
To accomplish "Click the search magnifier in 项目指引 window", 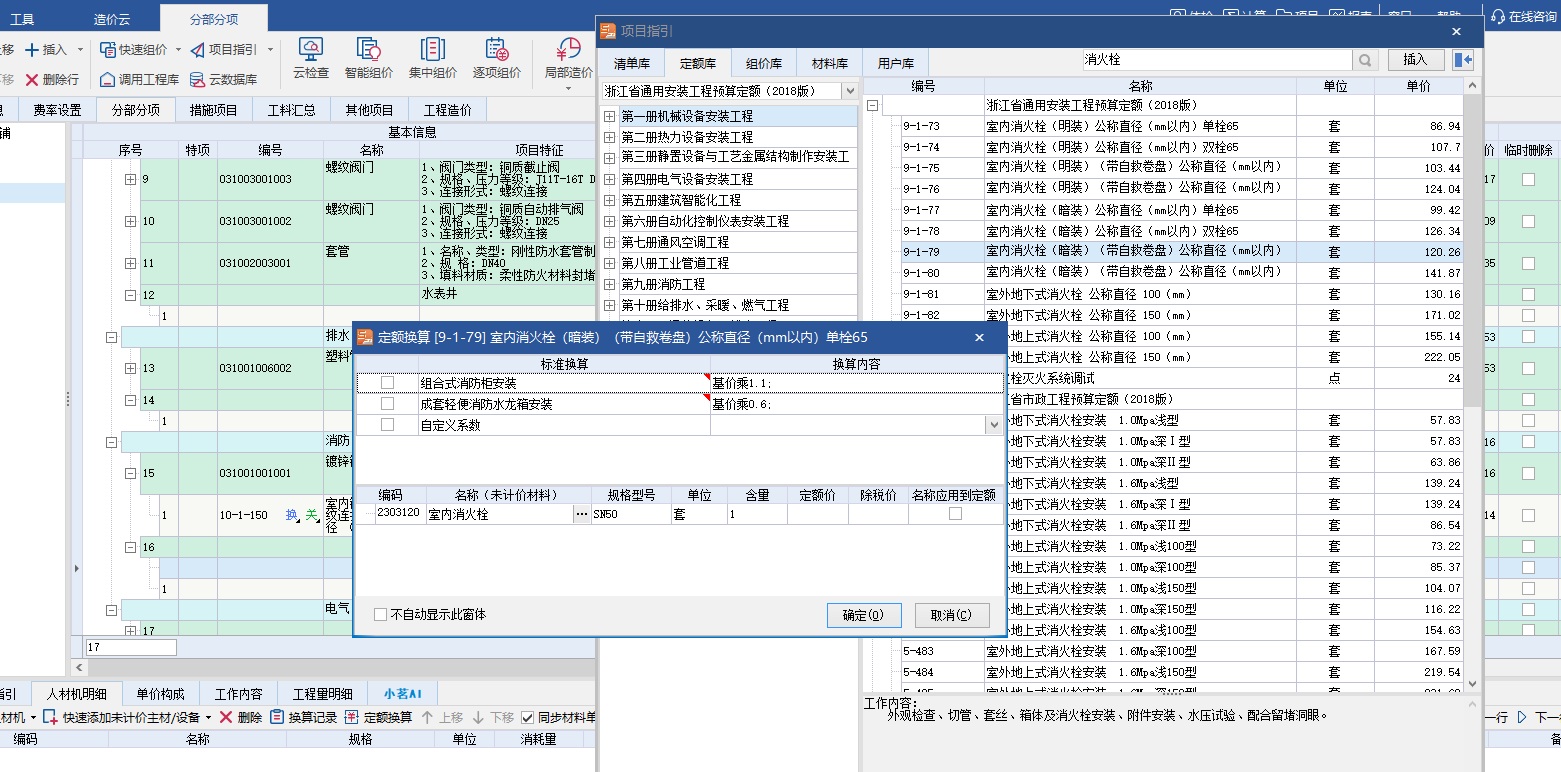I will click(x=1366, y=60).
